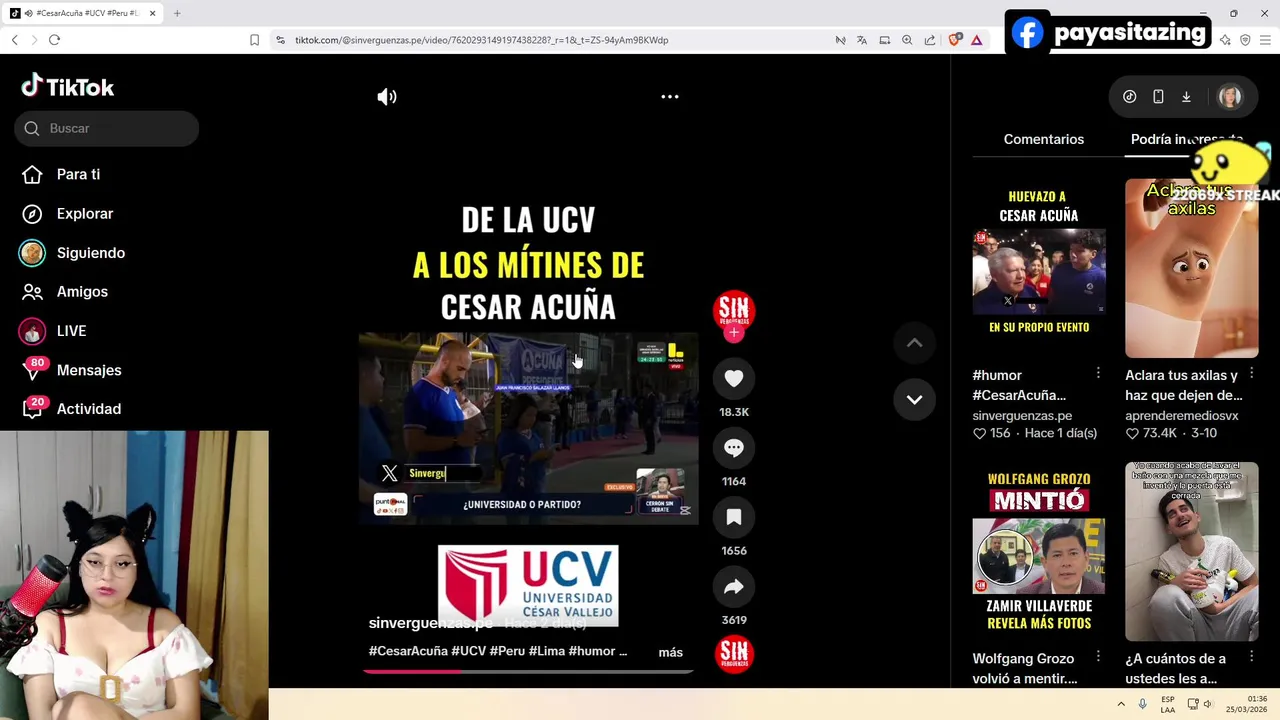Click the download app icon in top pill
Viewport: 1280px width, 720px height.
tap(1186, 97)
